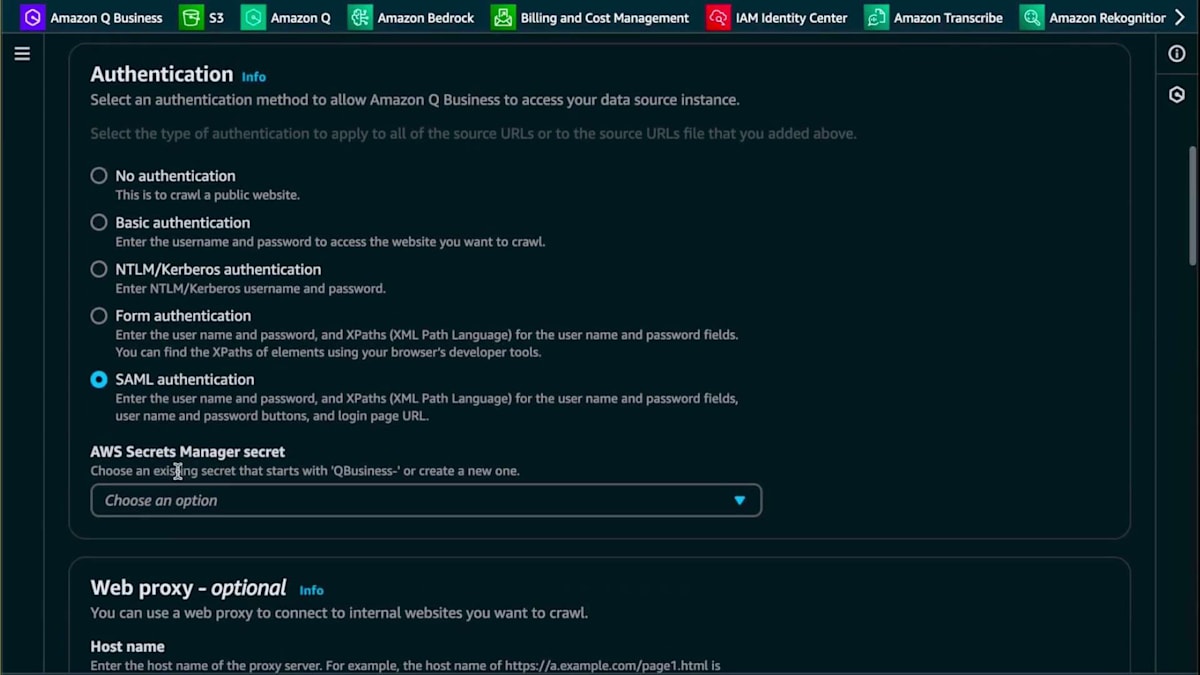Select SAML authentication radio button
Image resolution: width=1200 pixels, height=675 pixels.
pos(99,380)
